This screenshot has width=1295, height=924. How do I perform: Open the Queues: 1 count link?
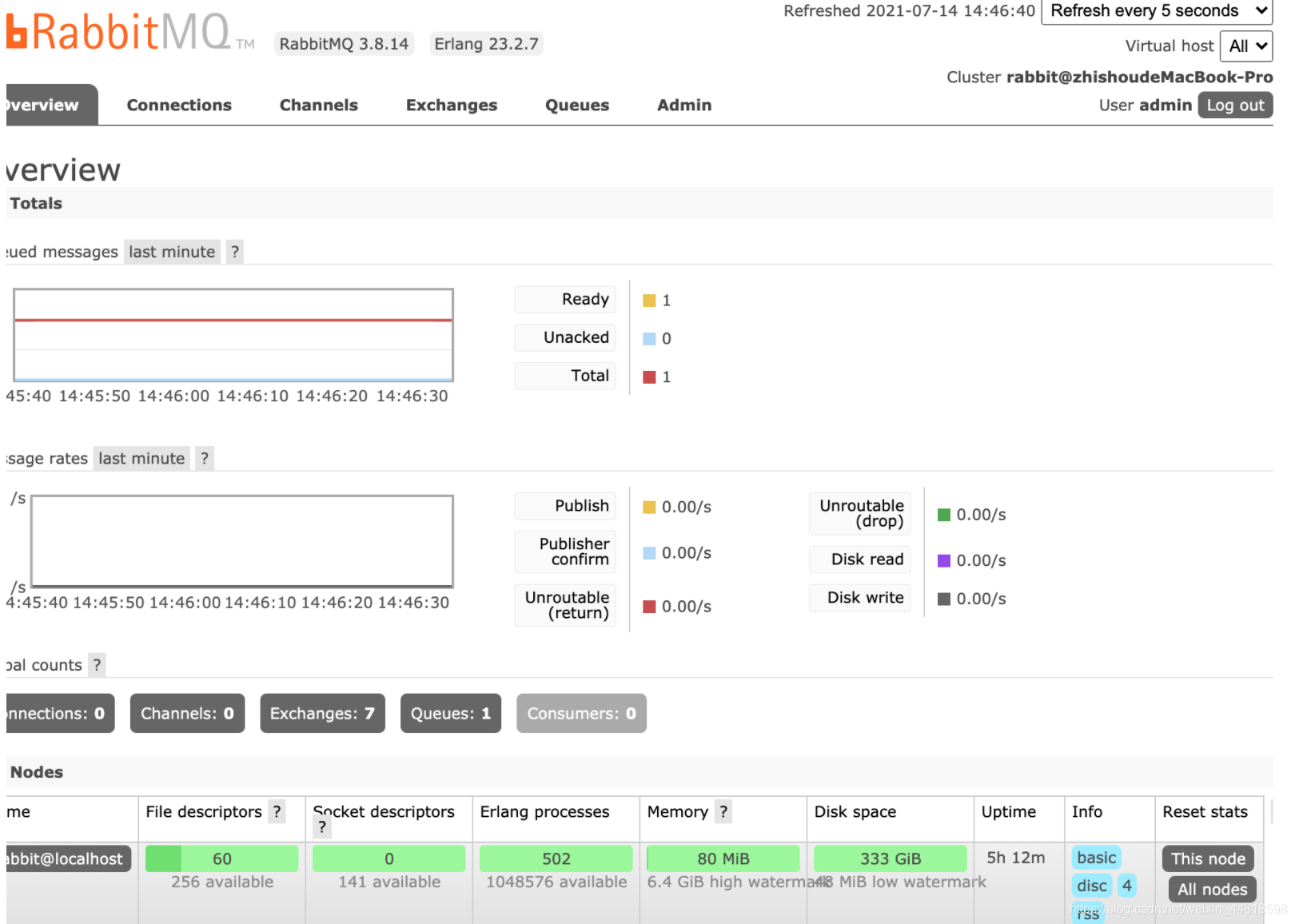click(x=451, y=713)
